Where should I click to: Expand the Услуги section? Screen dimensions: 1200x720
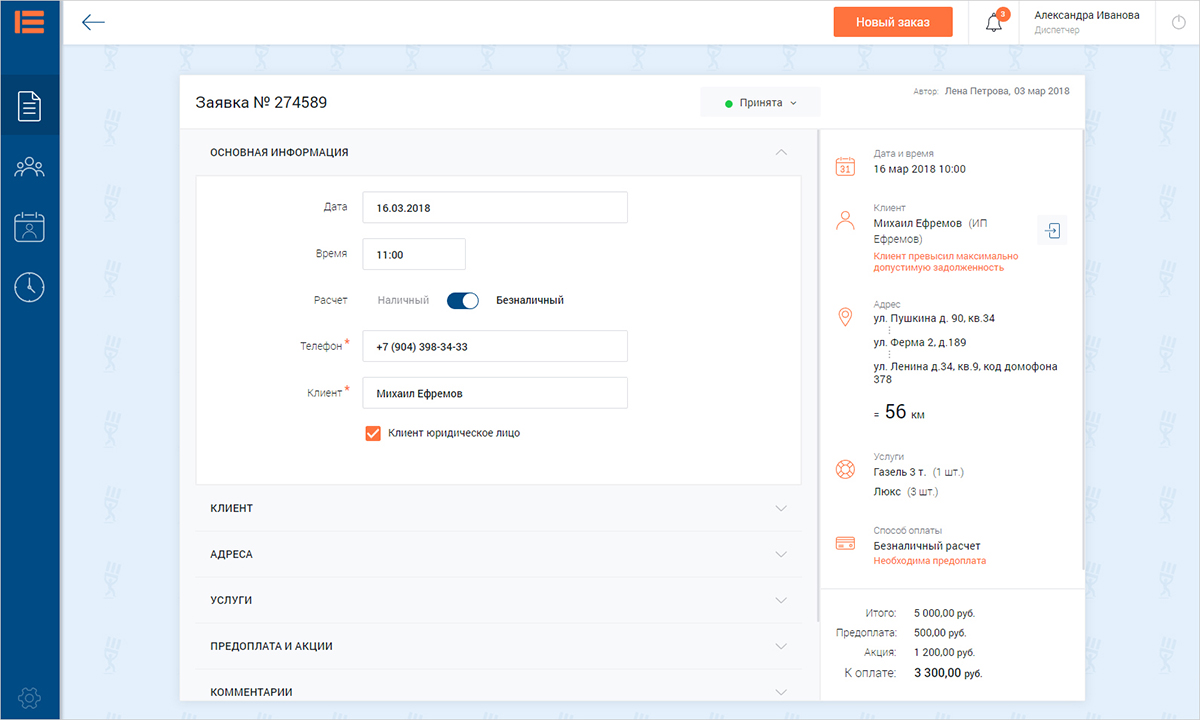click(498, 600)
